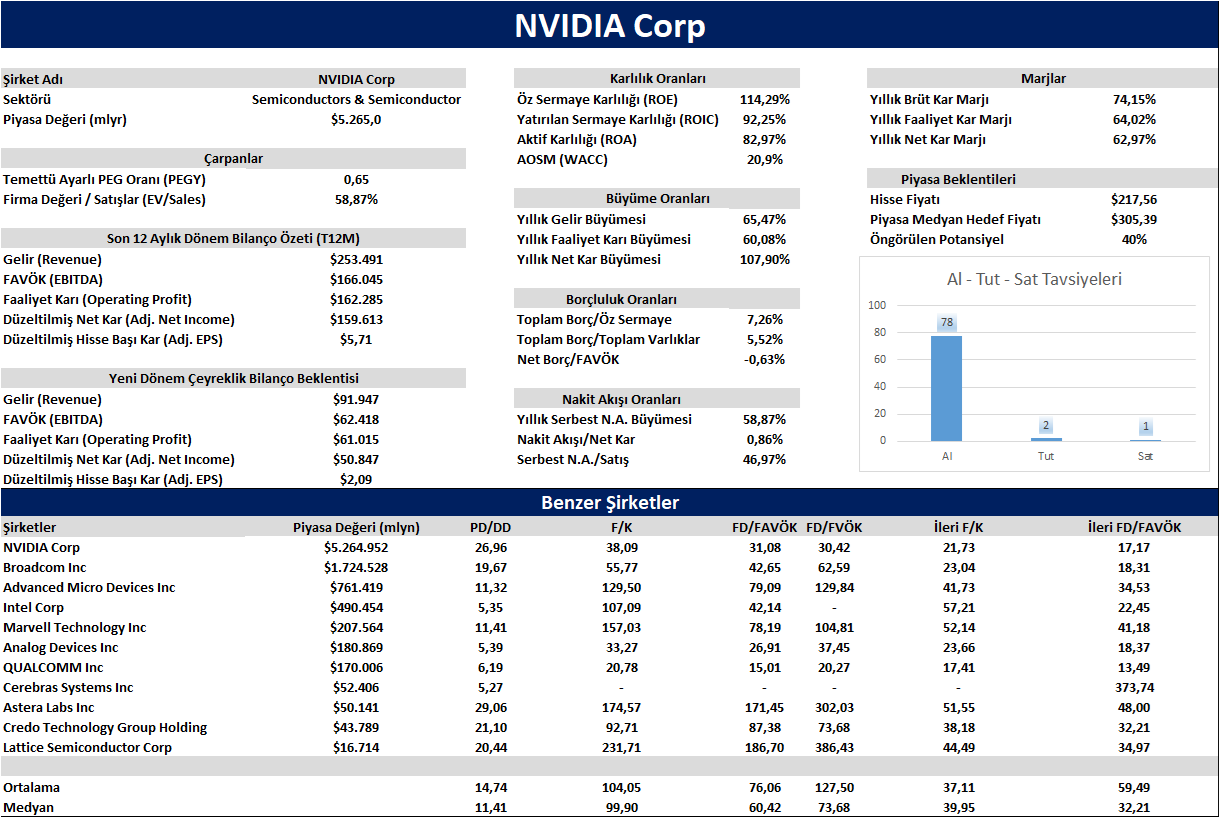Select NVIDIA Corp İleri F/K value 21,73

coord(958,547)
